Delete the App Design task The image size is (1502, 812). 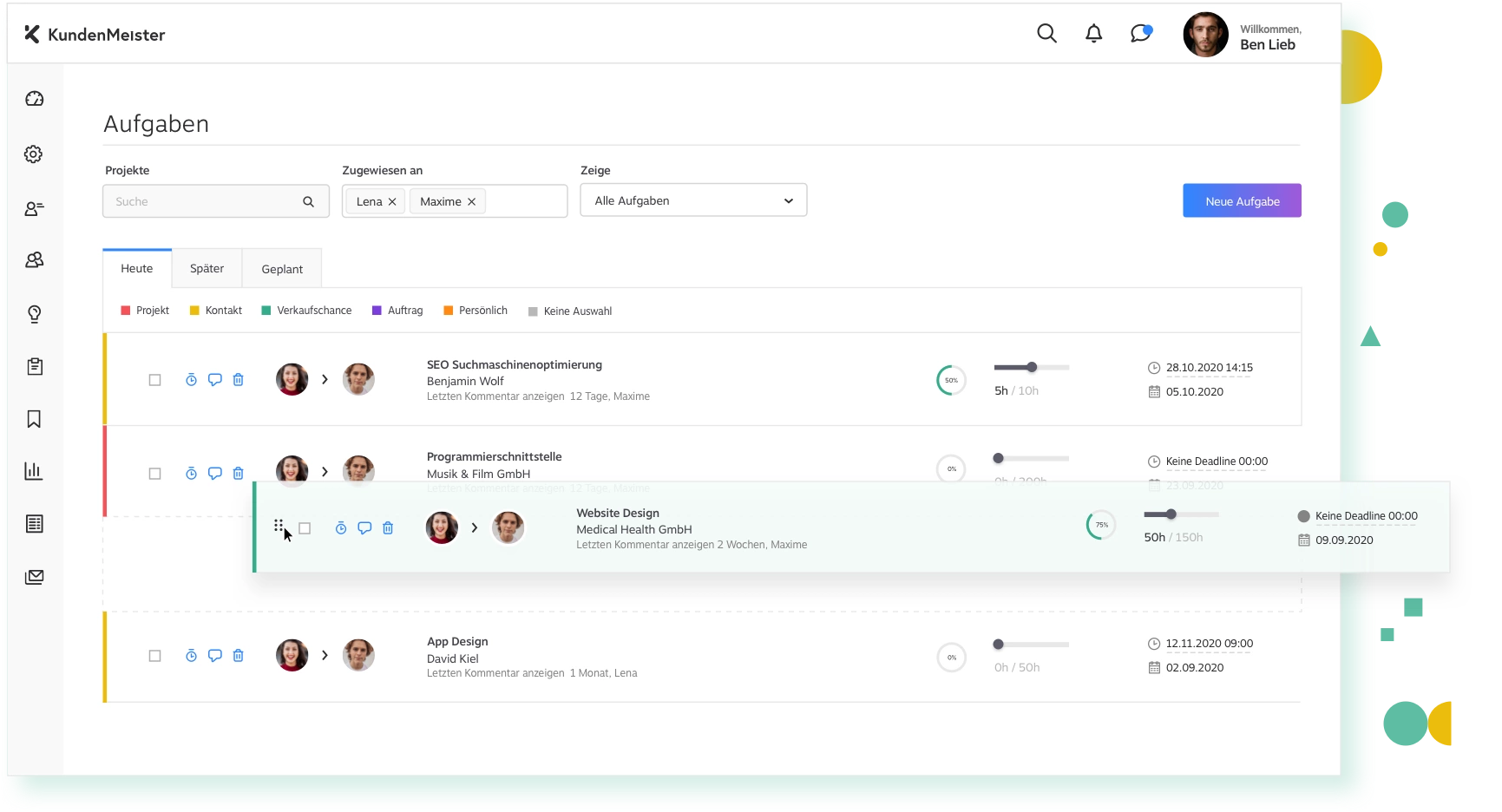point(238,656)
